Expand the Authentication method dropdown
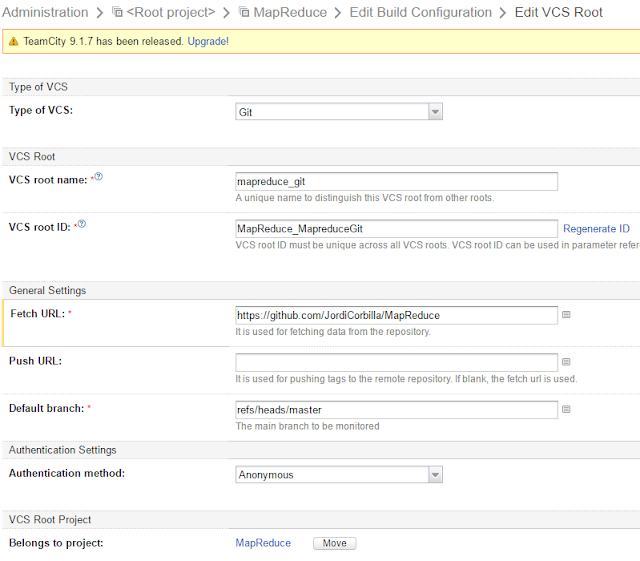This screenshot has height=561, width=640. pyautogui.click(x=339, y=474)
